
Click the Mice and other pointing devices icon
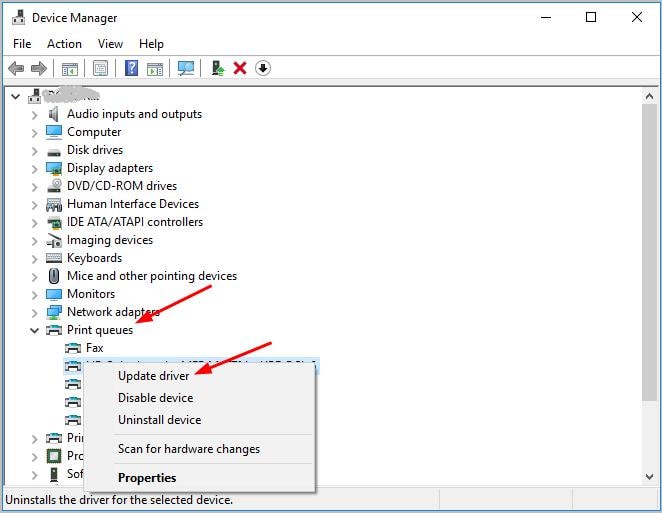tap(54, 276)
